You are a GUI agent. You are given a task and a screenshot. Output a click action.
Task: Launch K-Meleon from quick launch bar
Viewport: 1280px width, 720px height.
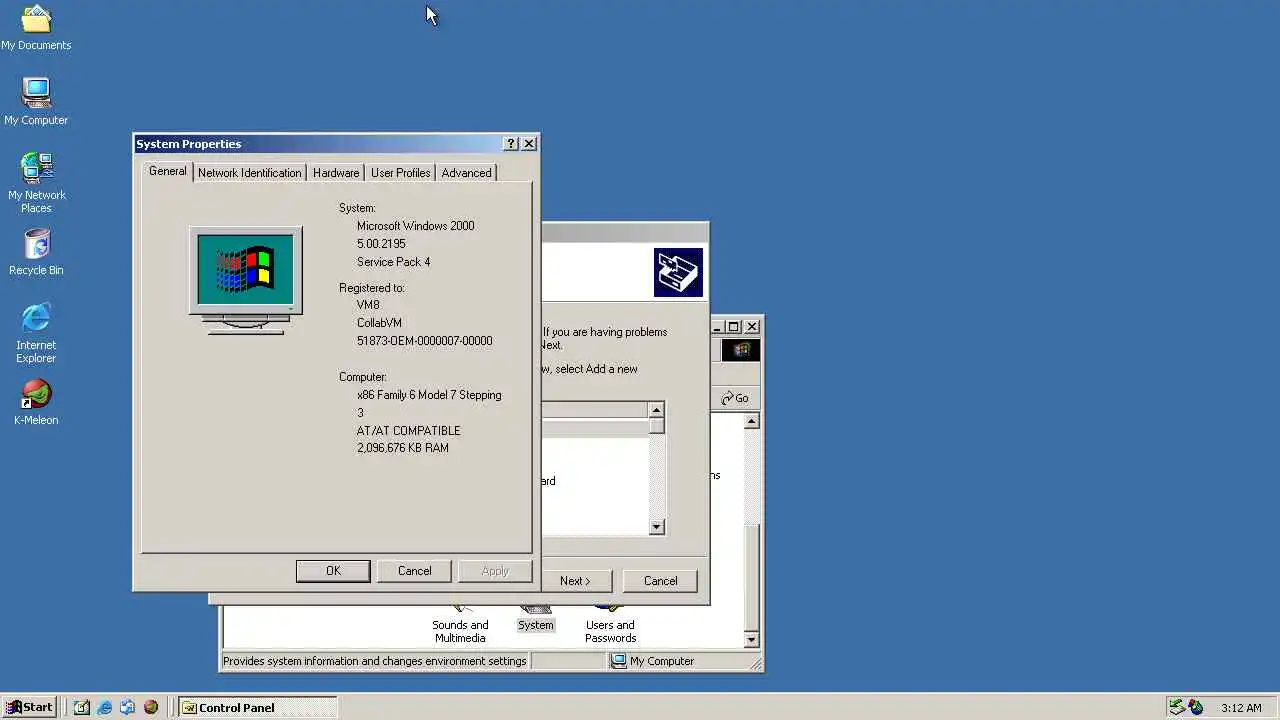pyautogui.click(x=151, y=707)
